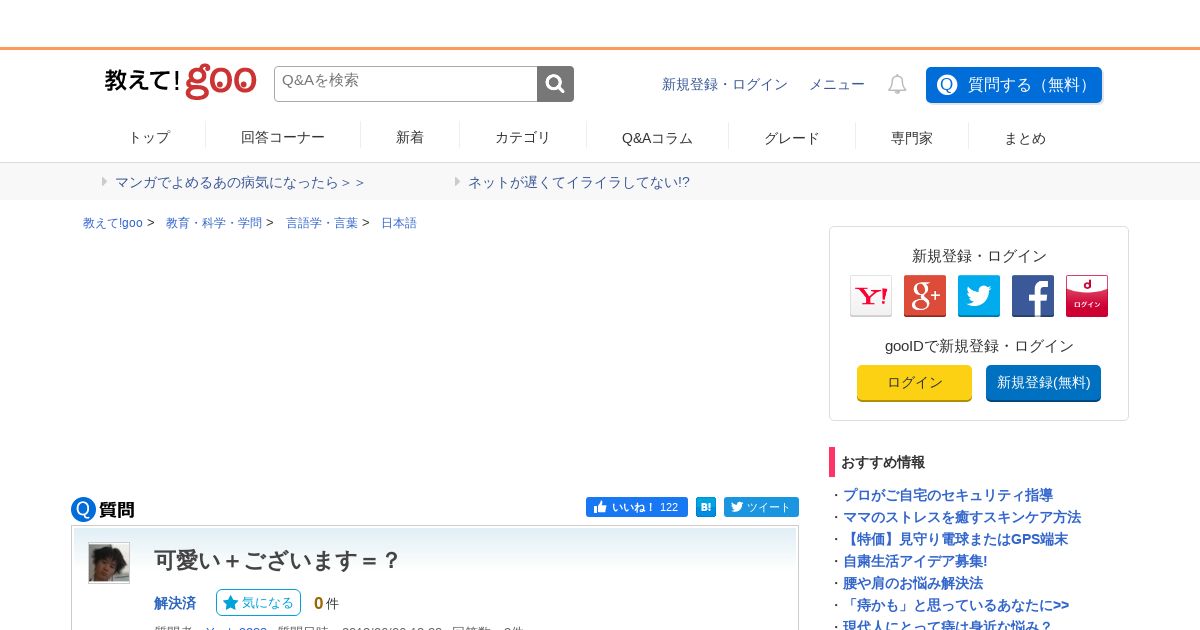1200x630 pixels.
Task: Open the カテゴリ nav item
Action: click(523, 137)
